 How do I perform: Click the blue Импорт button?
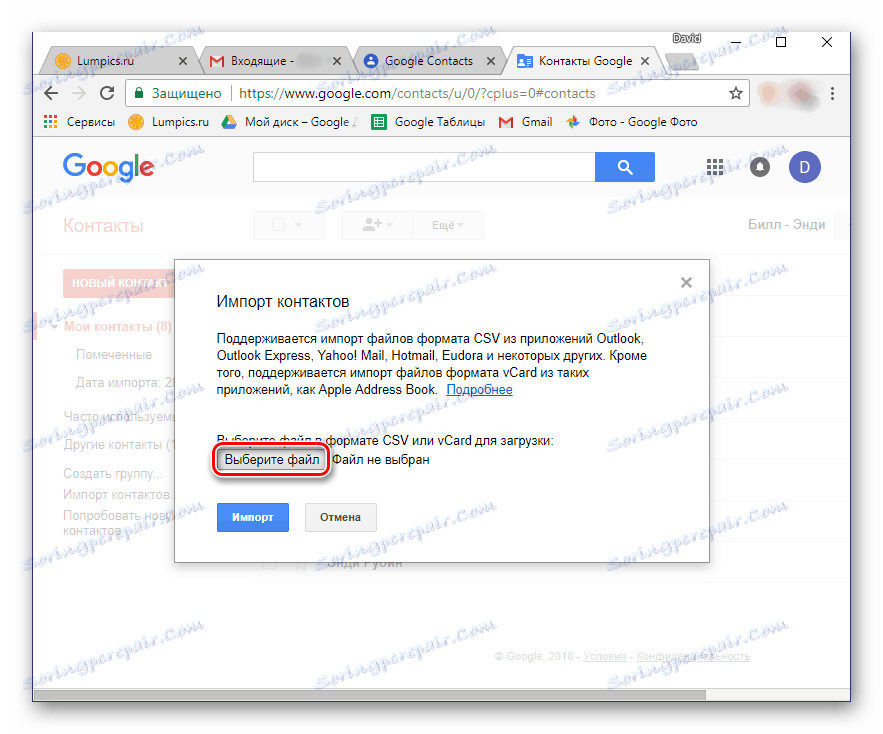click(x=253, y=517)
